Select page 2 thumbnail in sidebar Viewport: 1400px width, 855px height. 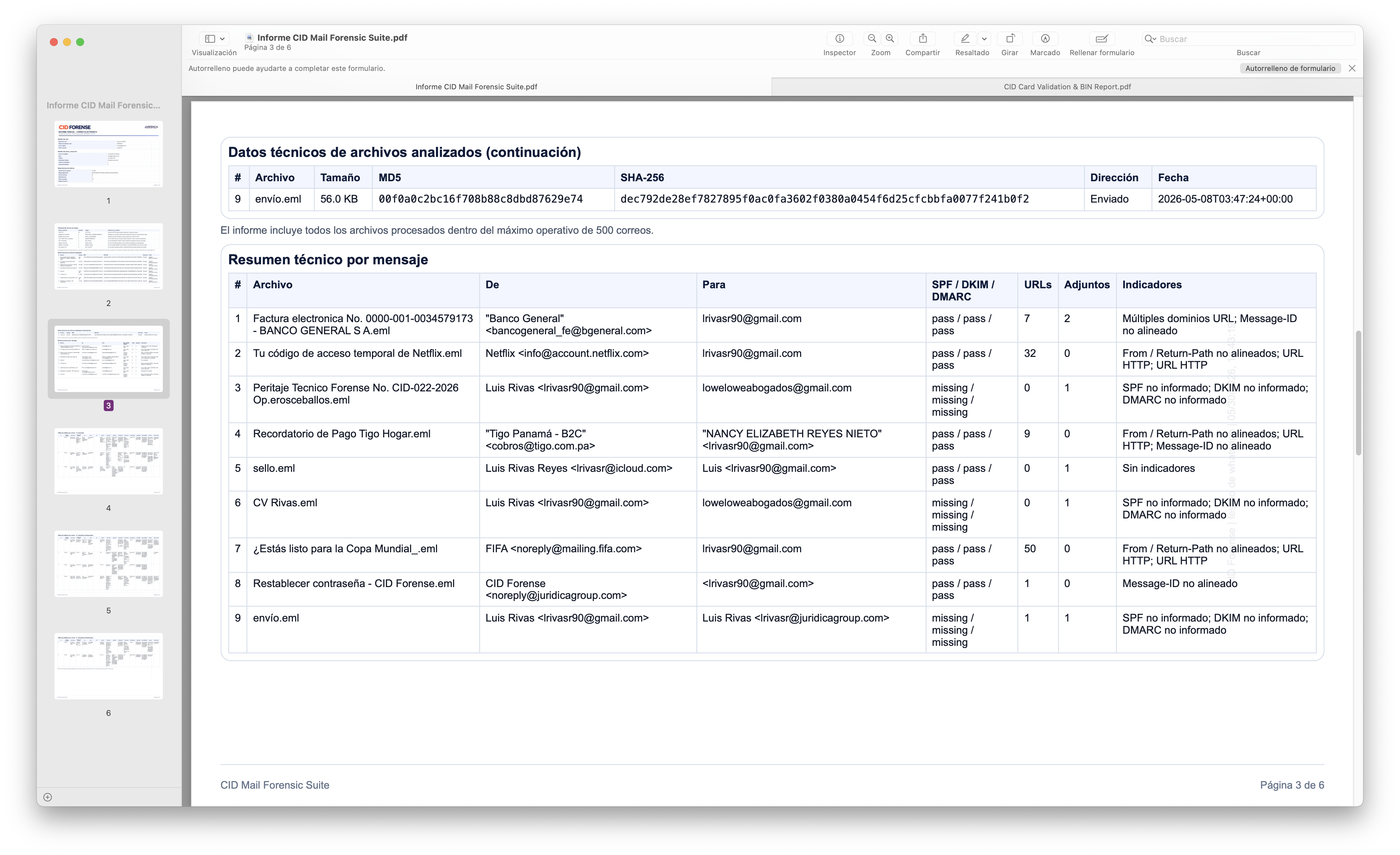[x=109, y=256]
